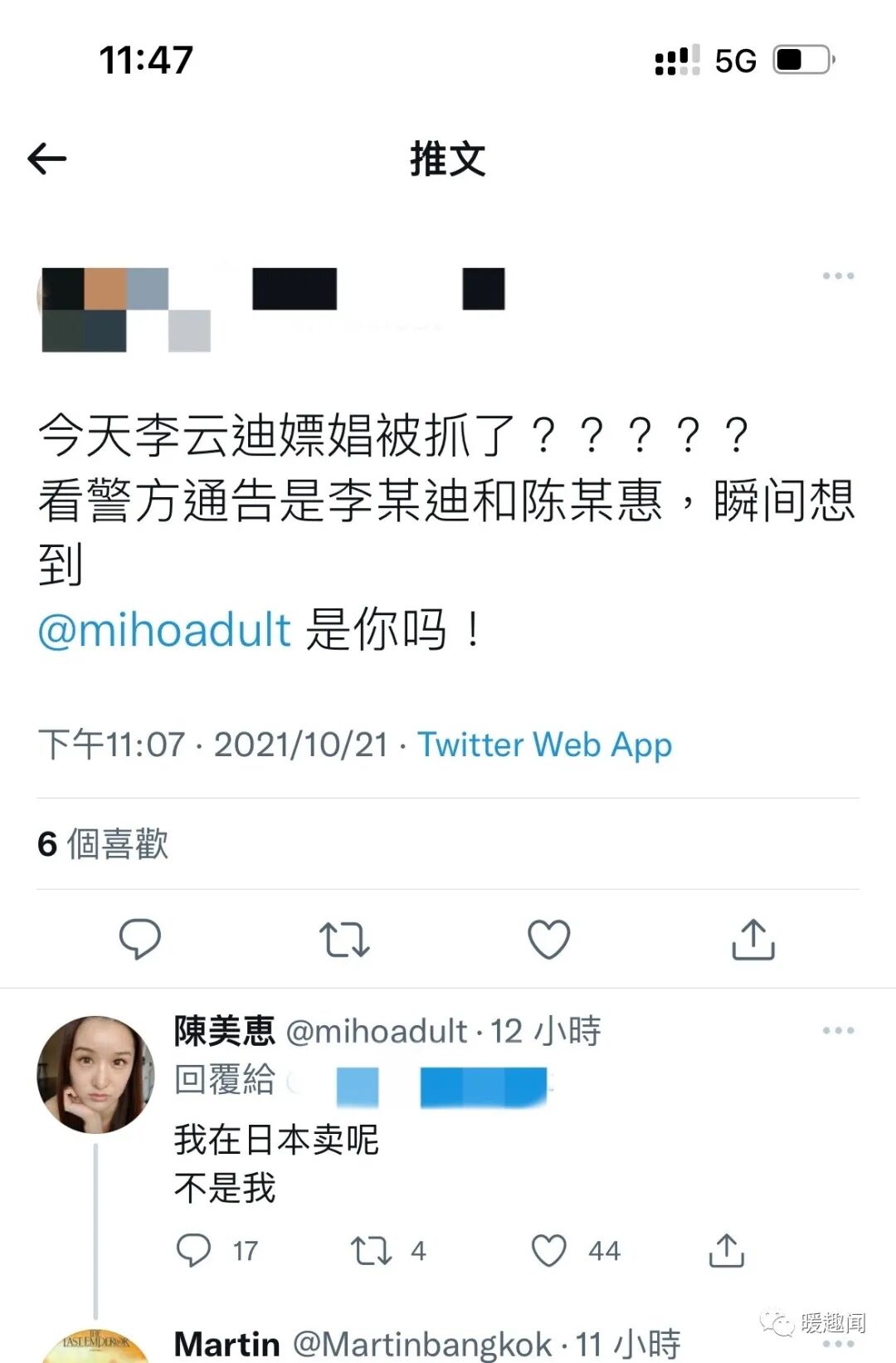Go back using the left arrow

coord(47,159)
